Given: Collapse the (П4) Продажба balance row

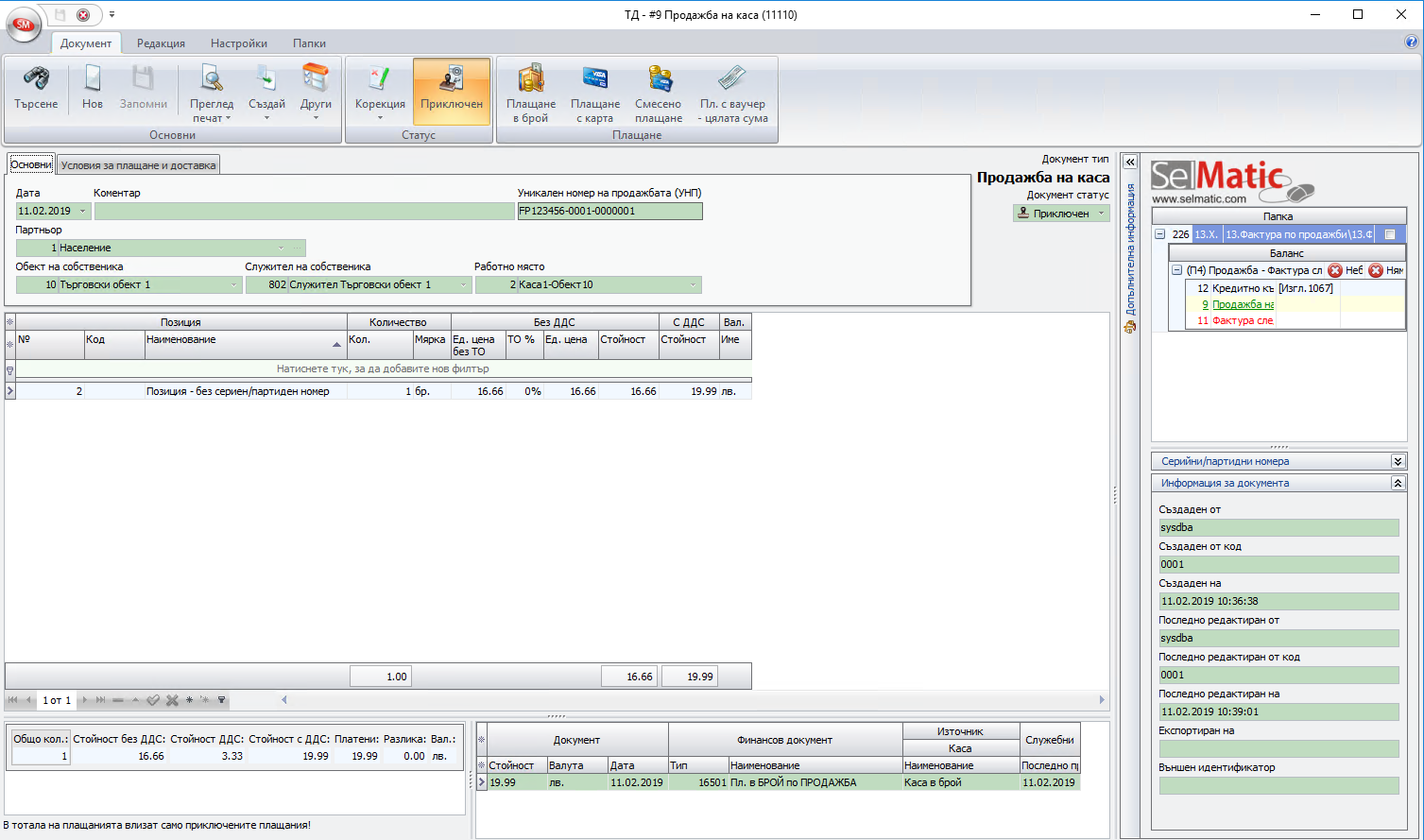Looking at the screenshot, I should click(x=1176, y=270).
